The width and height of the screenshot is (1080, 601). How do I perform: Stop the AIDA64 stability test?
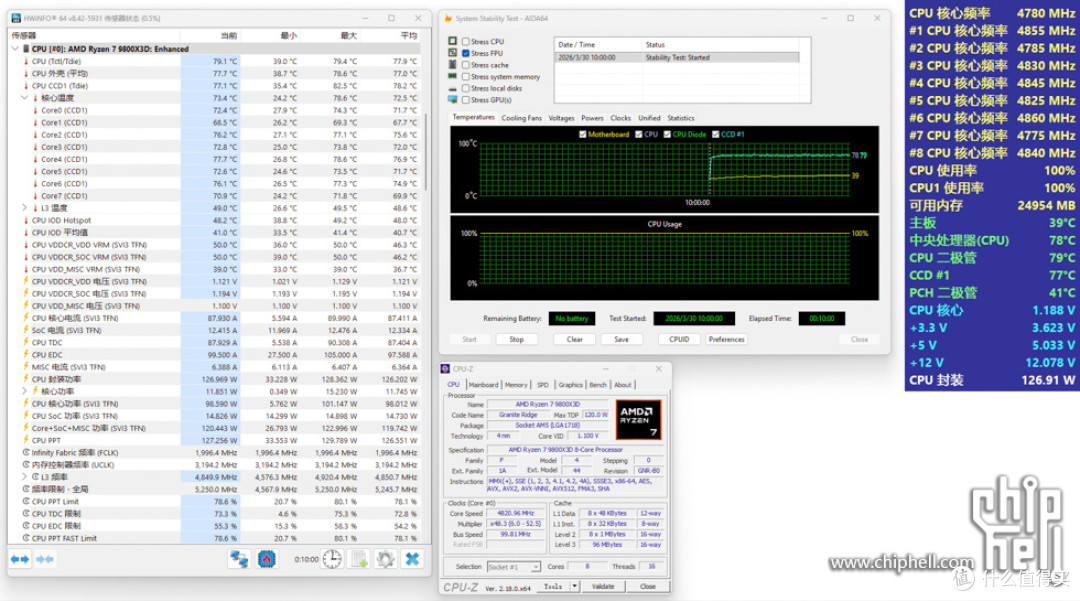pos(517,339)
